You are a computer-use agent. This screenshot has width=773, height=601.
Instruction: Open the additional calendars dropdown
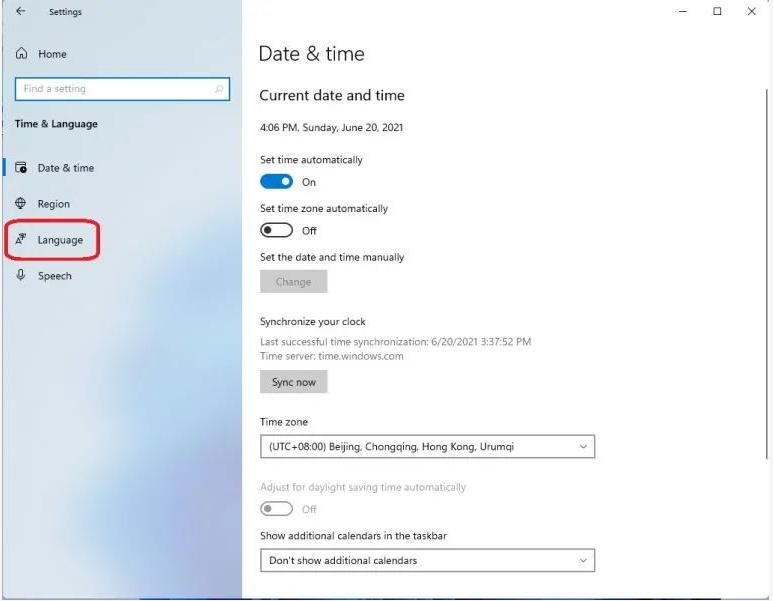pos(426,561)
